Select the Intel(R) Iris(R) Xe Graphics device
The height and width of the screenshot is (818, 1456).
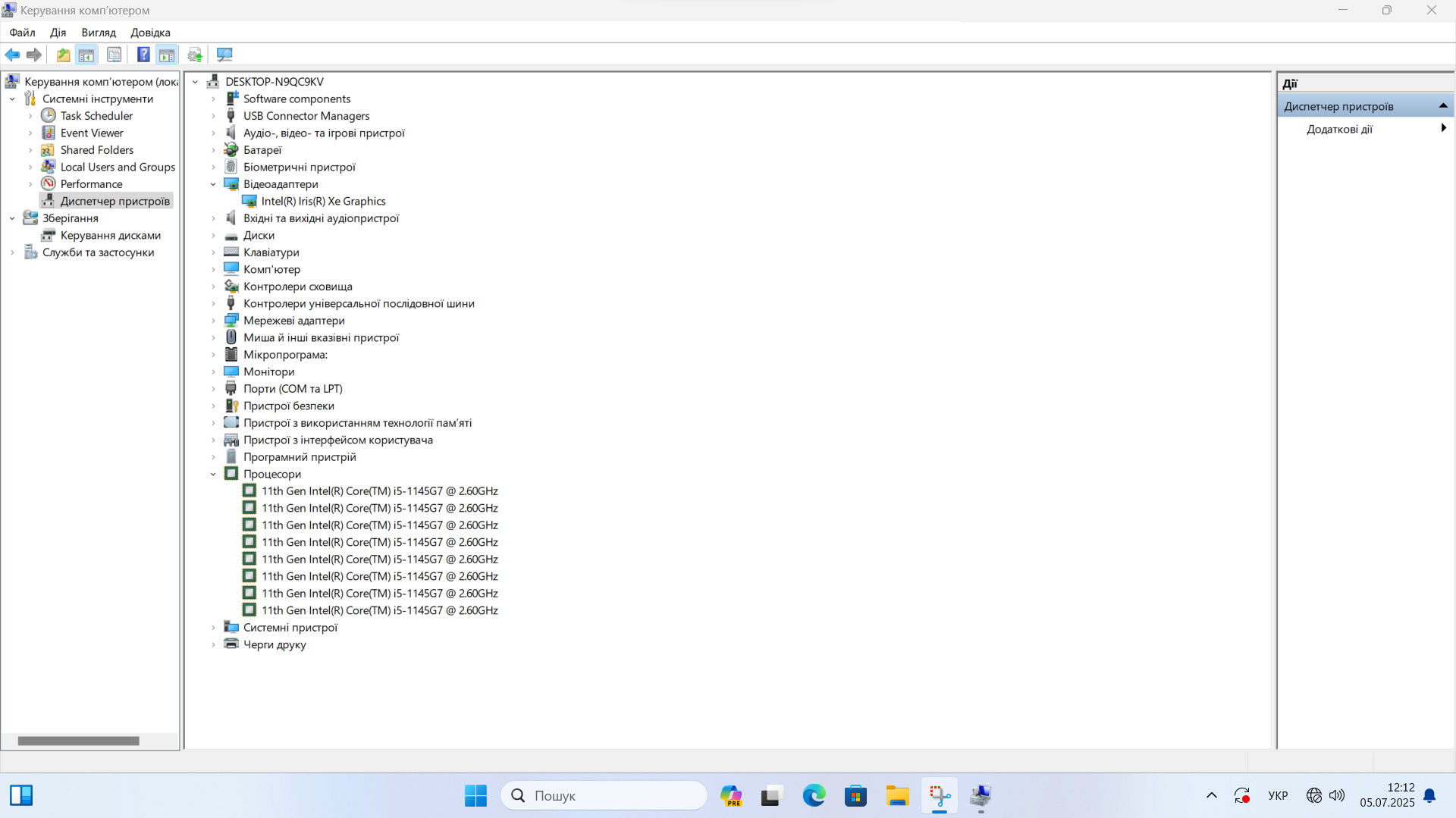(323, 201)
